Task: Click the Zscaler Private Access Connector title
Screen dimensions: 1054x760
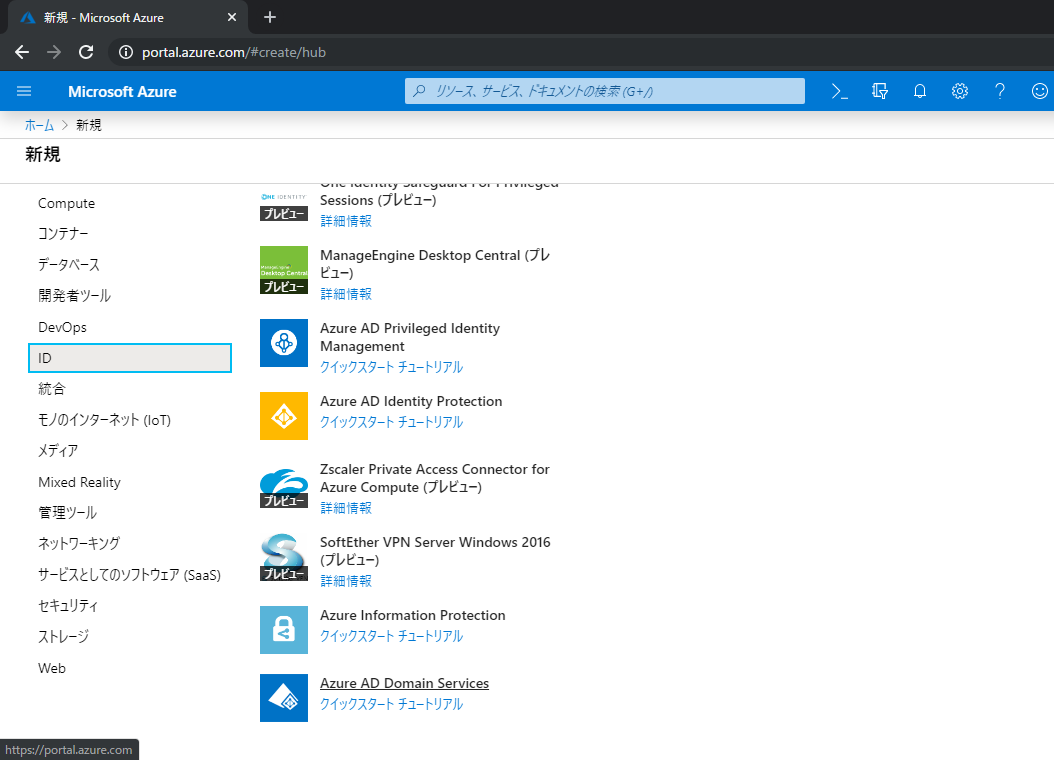Action: (x=435, y=478)
